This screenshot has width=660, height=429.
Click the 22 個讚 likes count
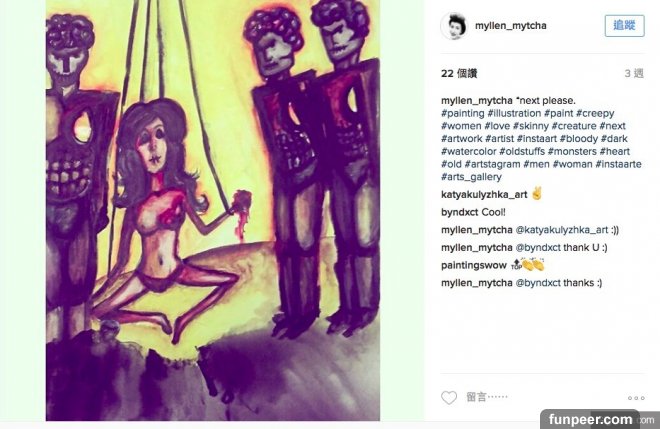point(459,74)
